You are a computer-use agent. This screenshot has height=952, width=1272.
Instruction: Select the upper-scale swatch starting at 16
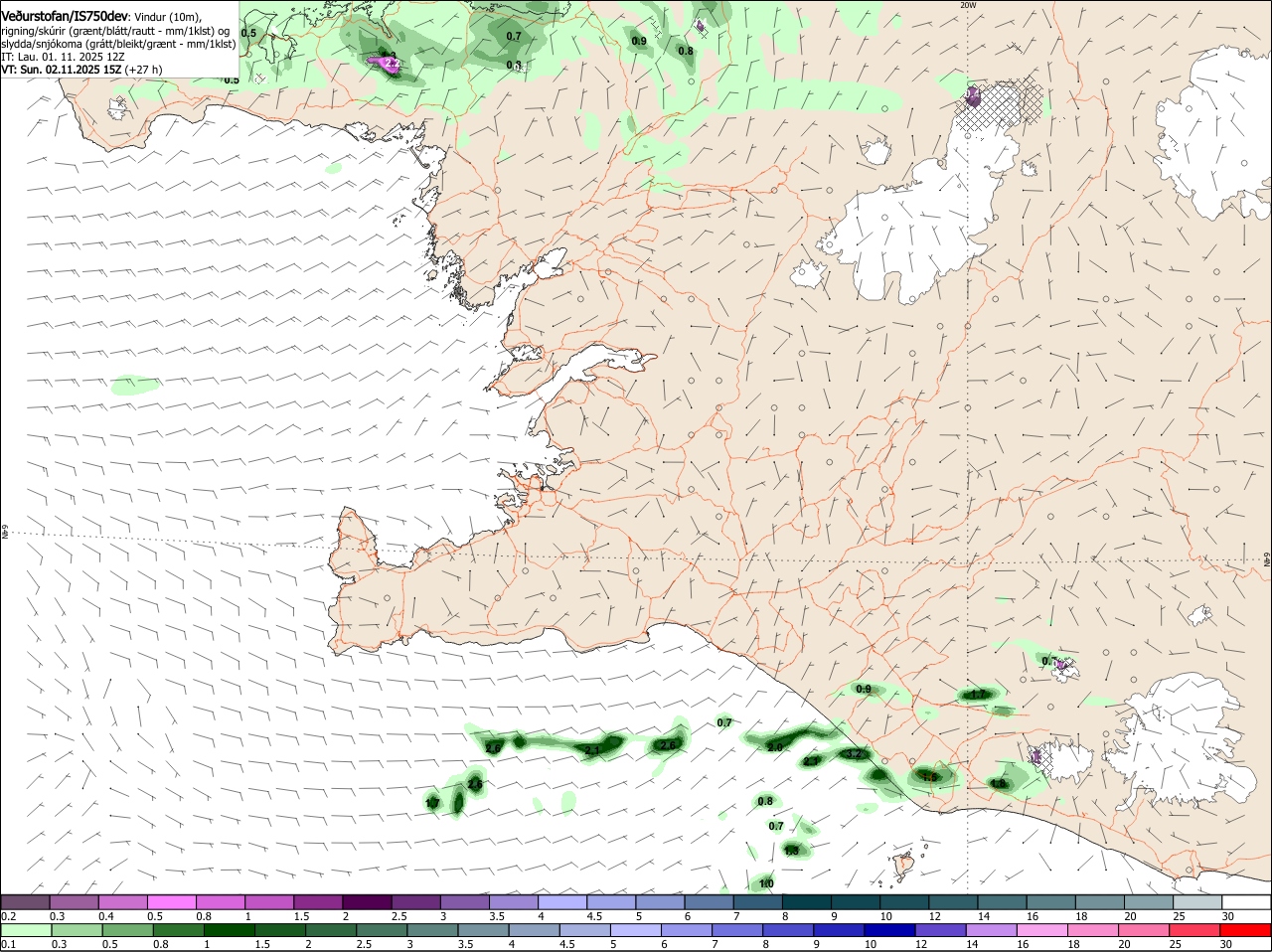click(x=1051, y=902)
